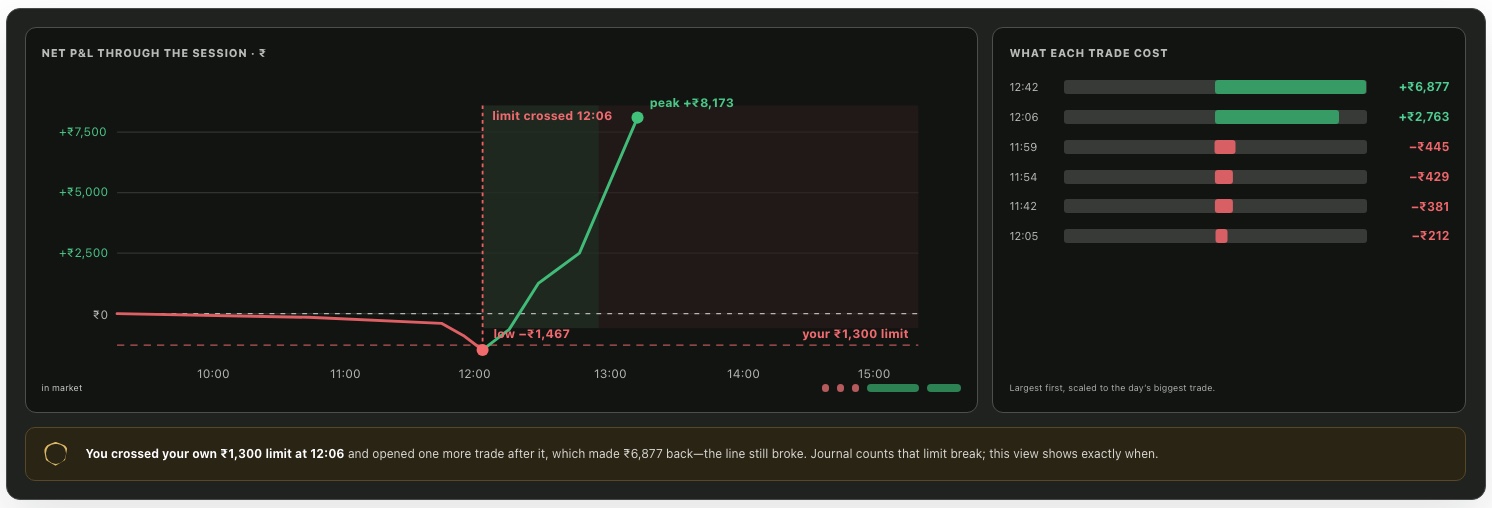Click the '12:42' trade time label

coord(1024,87)
